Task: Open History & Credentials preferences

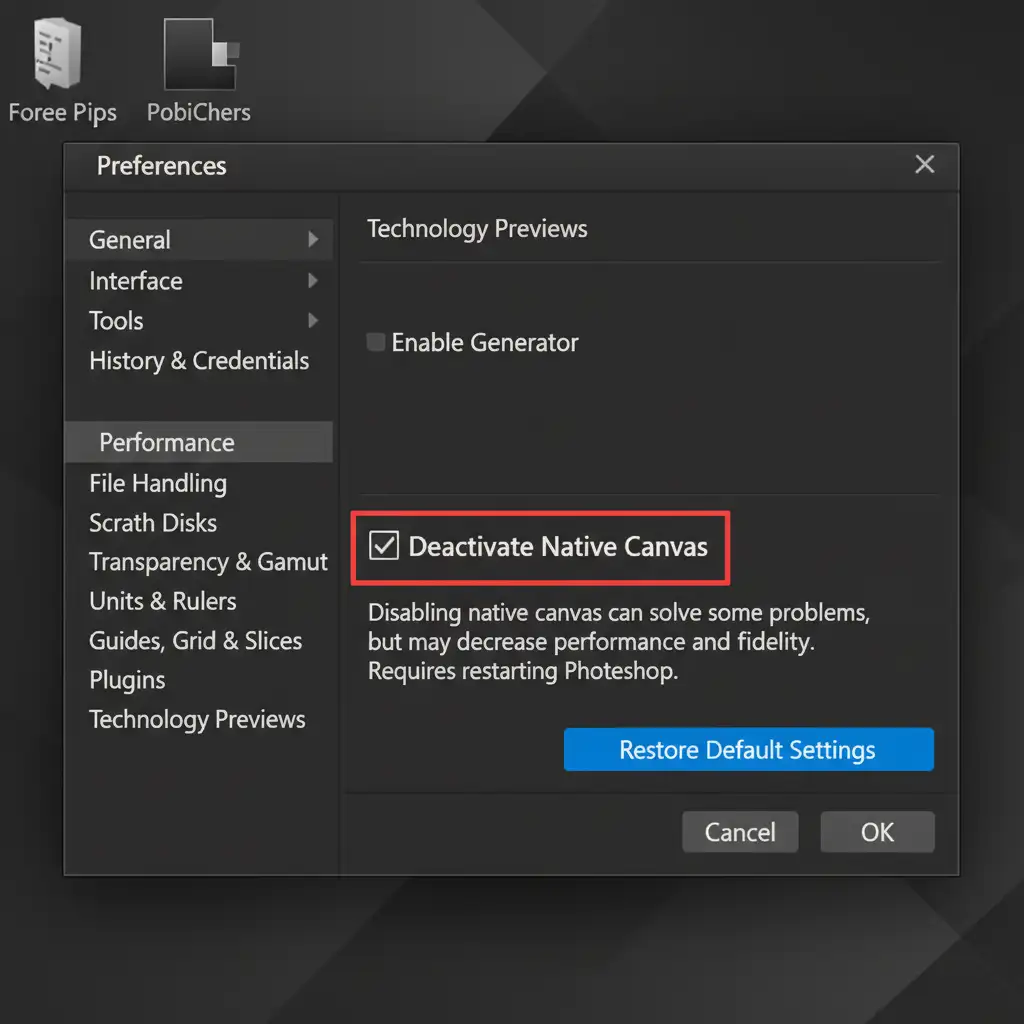Action: pyautogui.click(x=199, y=361)
